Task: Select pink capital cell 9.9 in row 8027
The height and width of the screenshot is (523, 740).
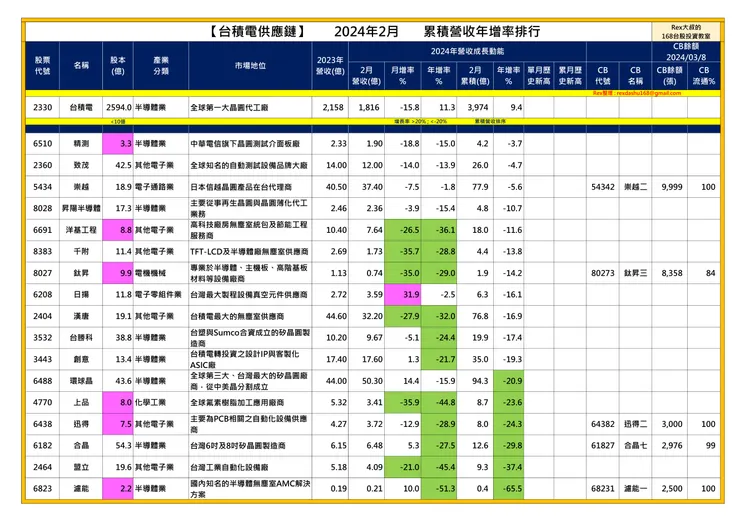Action: point(118,273)
